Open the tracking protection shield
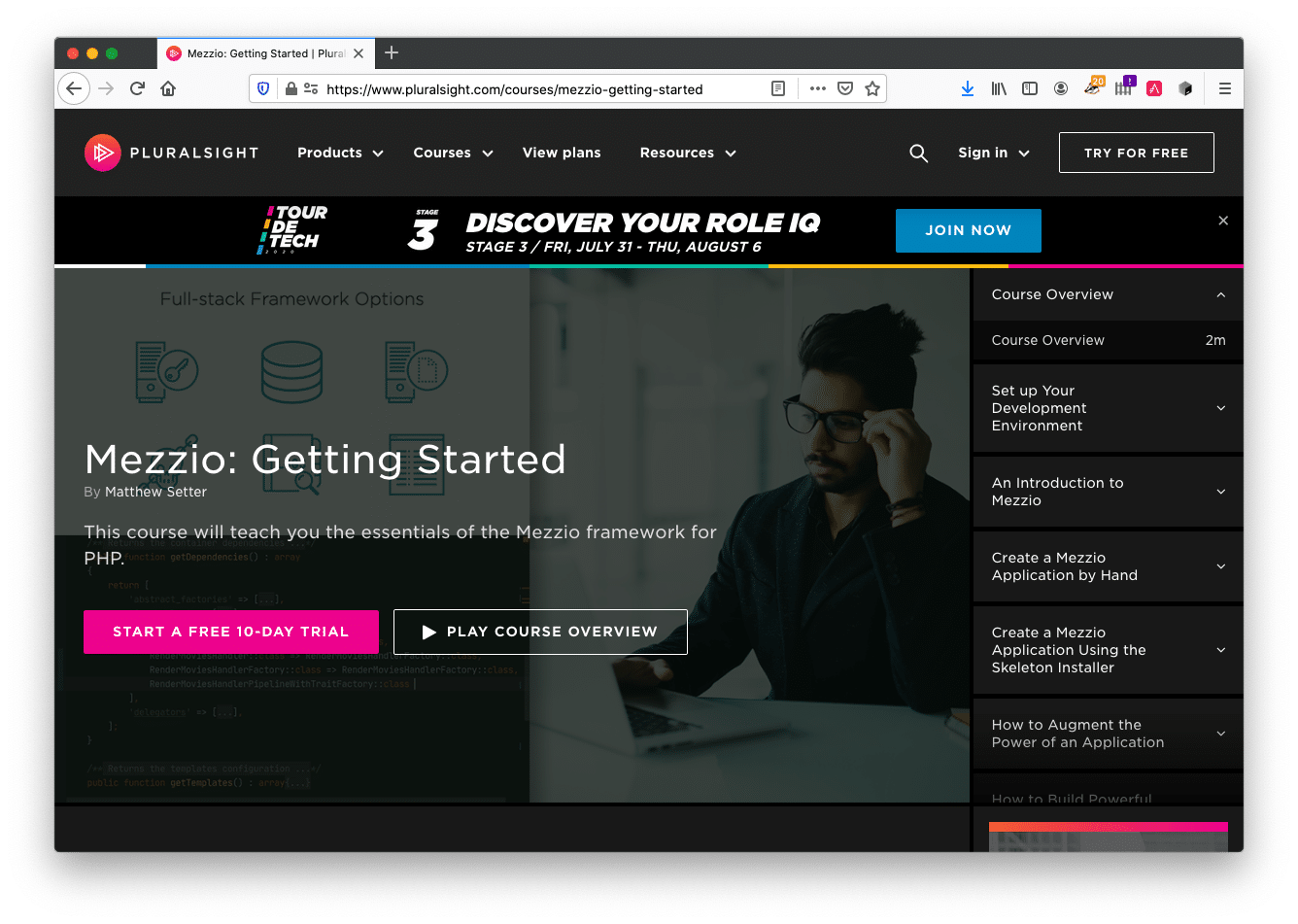1298x924 pixels. click(x=262, y=88)
